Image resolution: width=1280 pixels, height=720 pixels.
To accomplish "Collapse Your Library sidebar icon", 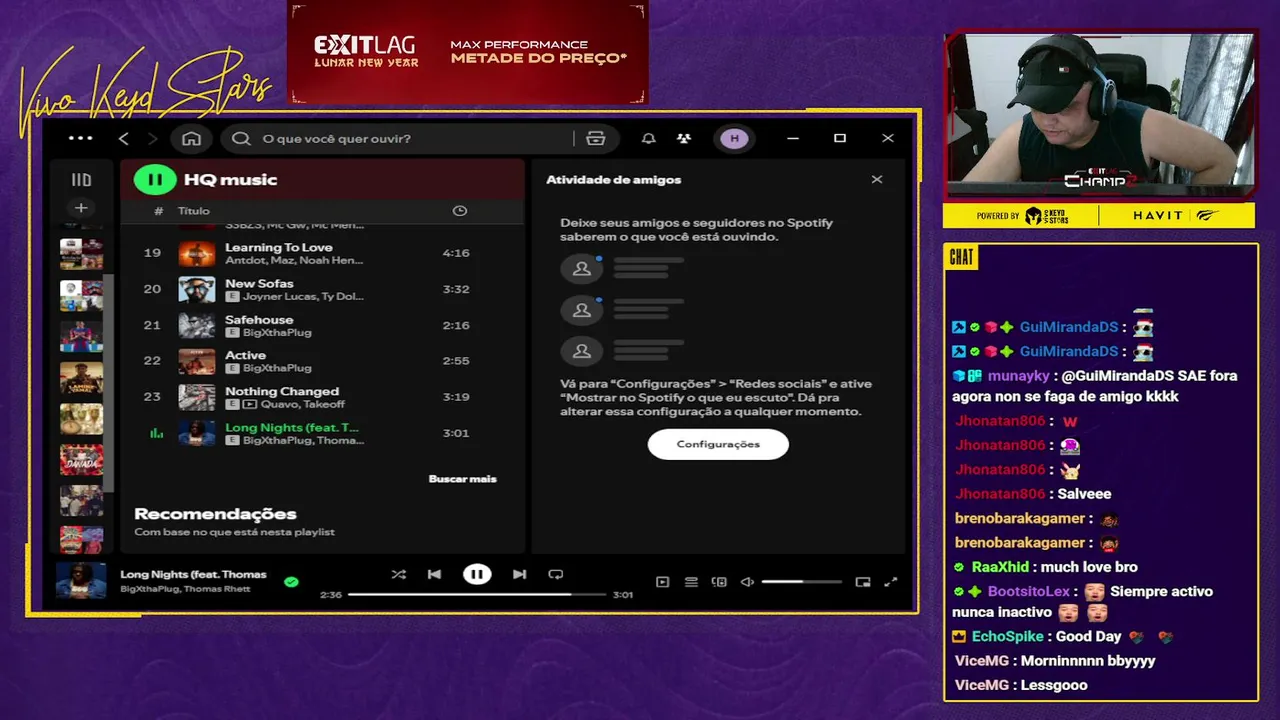I will [x=81, y=180].
